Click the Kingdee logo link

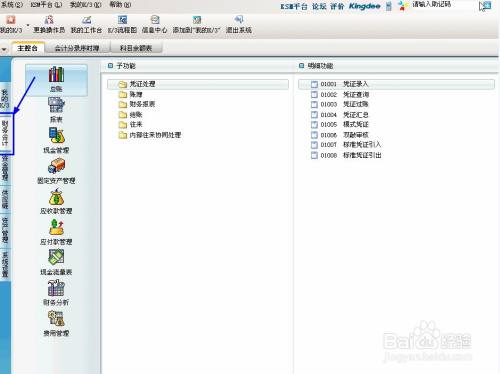[x=364, y=6]
